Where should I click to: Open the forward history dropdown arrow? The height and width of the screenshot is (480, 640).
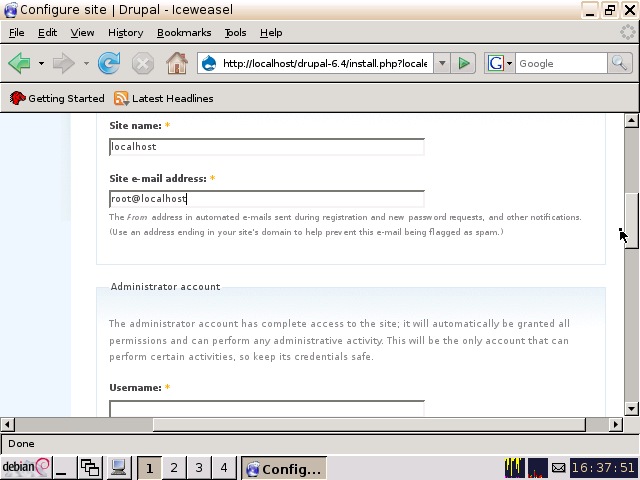[x=86, y=63]
